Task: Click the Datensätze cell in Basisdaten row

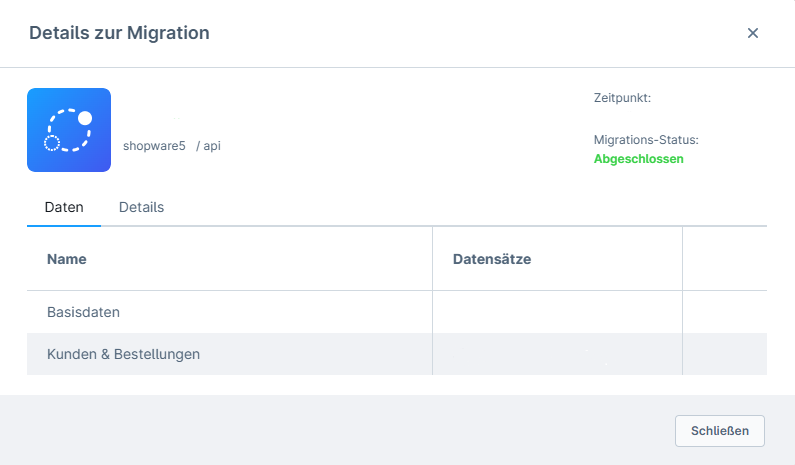Action: tap(557, 312)
